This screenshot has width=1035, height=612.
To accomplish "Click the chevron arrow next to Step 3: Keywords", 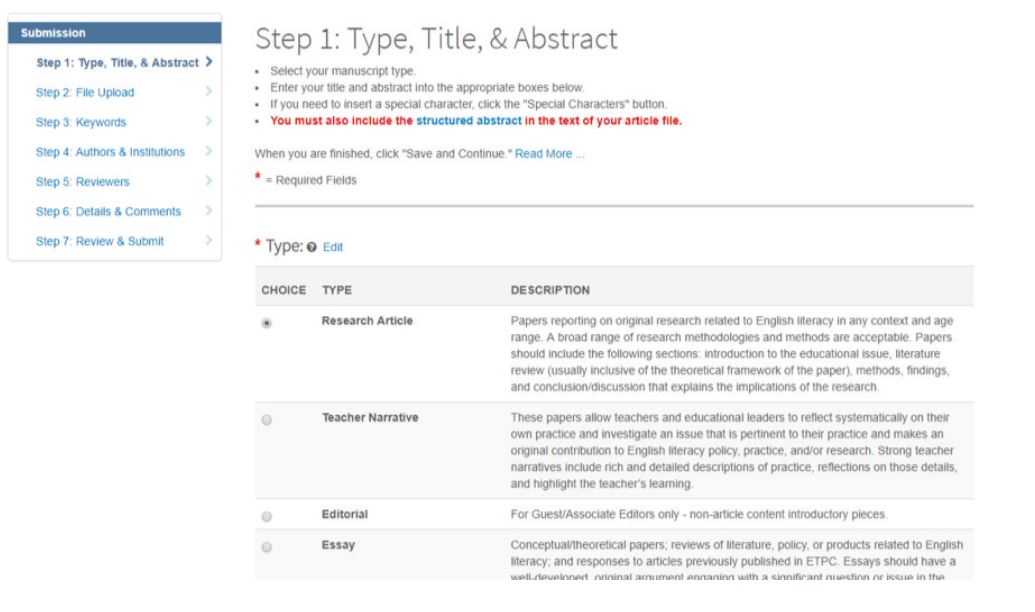I will [209, 121].
